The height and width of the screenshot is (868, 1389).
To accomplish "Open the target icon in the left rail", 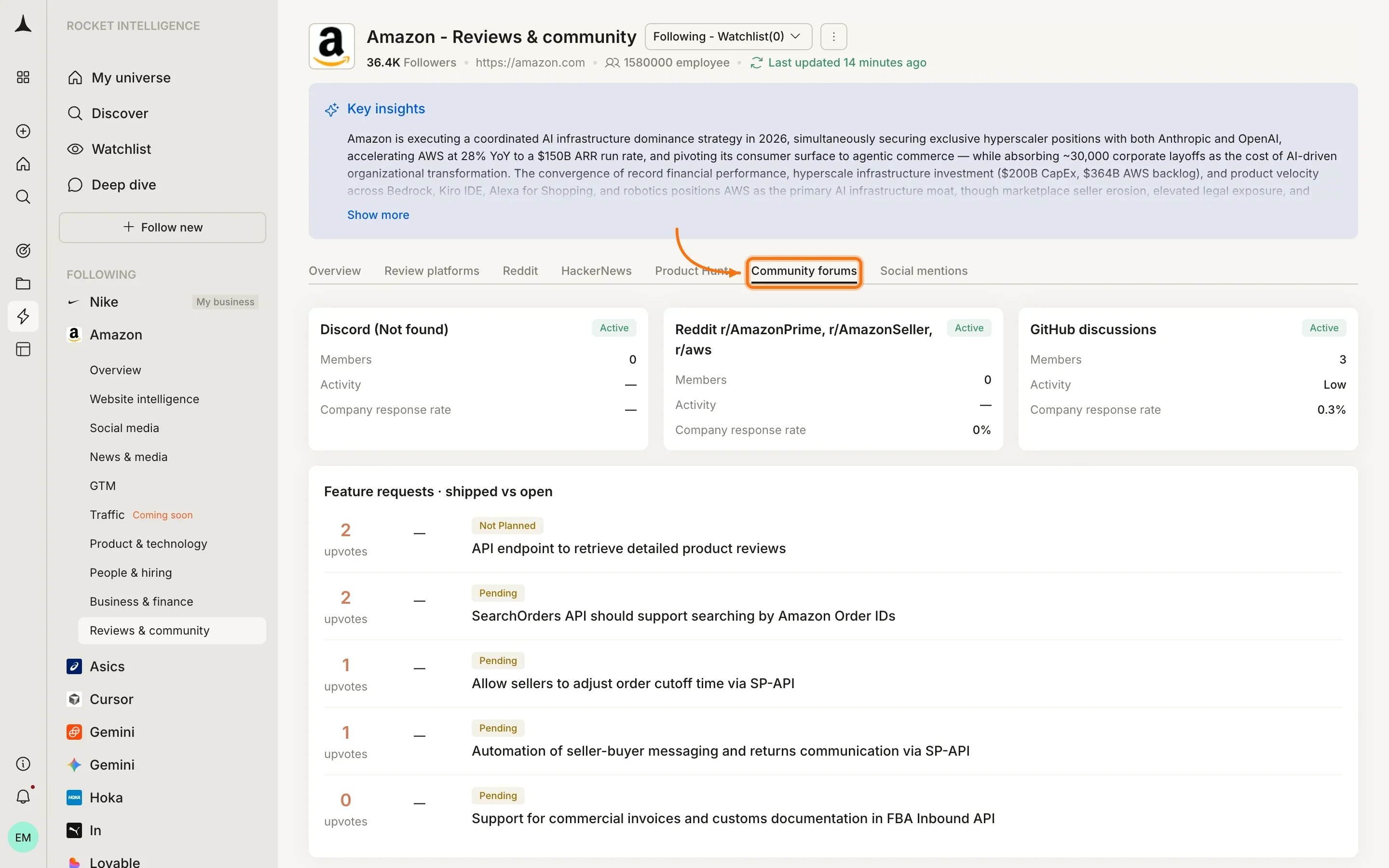I will (x=23, y=251).
